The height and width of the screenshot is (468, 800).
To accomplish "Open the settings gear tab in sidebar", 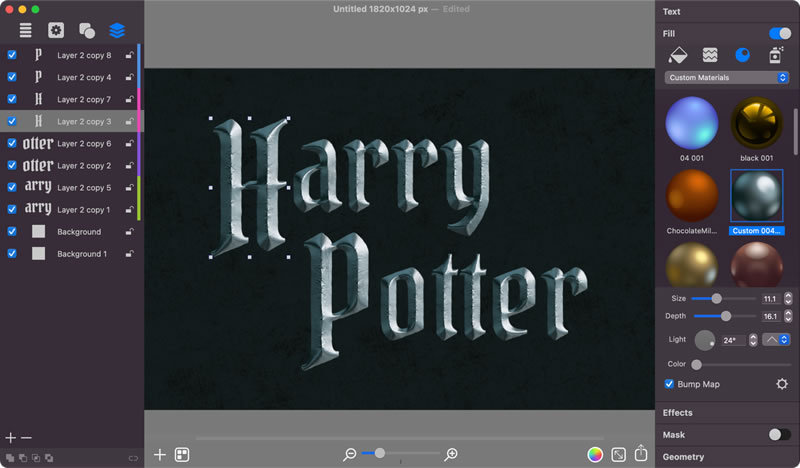I will point(56,31).
